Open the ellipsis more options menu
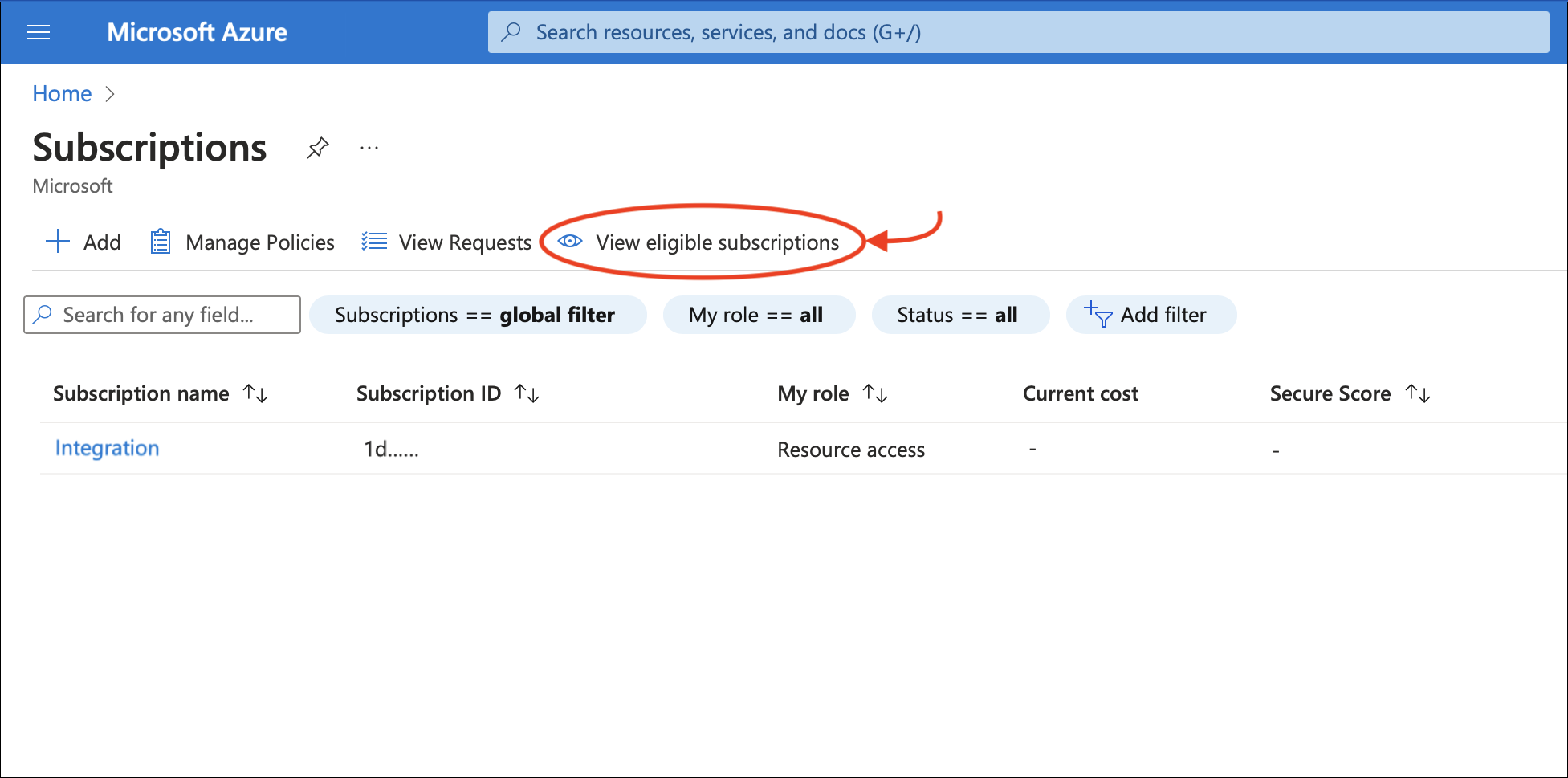The image size is (1568, 778). point(369,148)
